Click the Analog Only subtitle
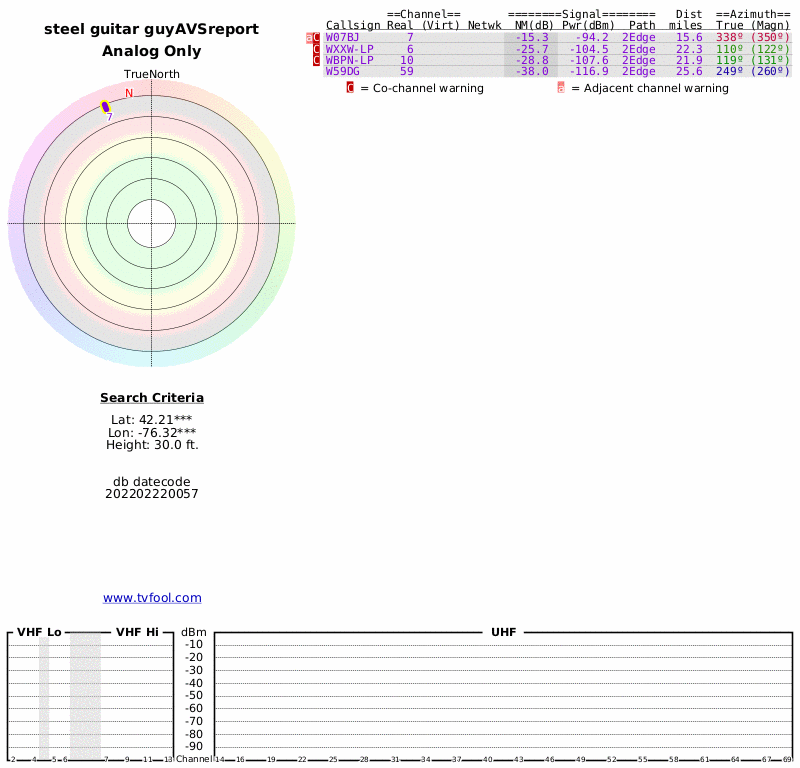 click(x=152, y=51)
